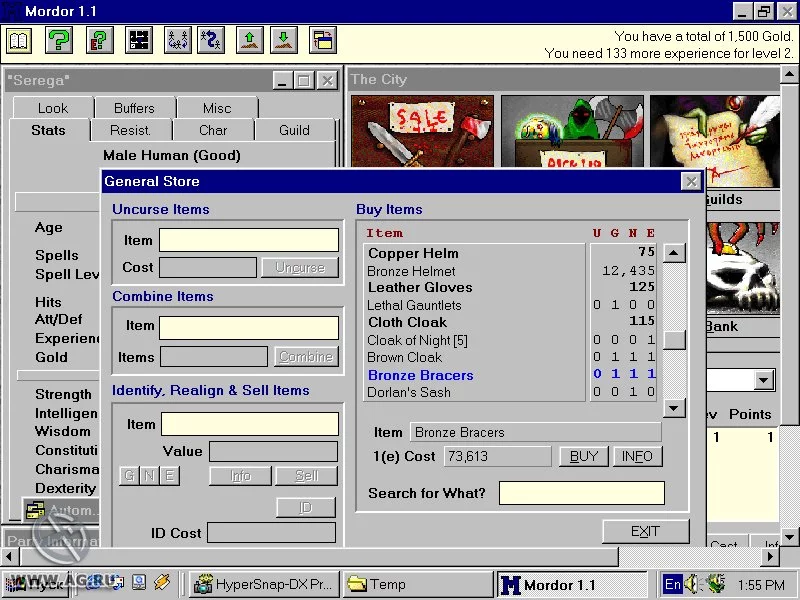Click the Combine button
800x600 pixels.
tap(306, 357)
